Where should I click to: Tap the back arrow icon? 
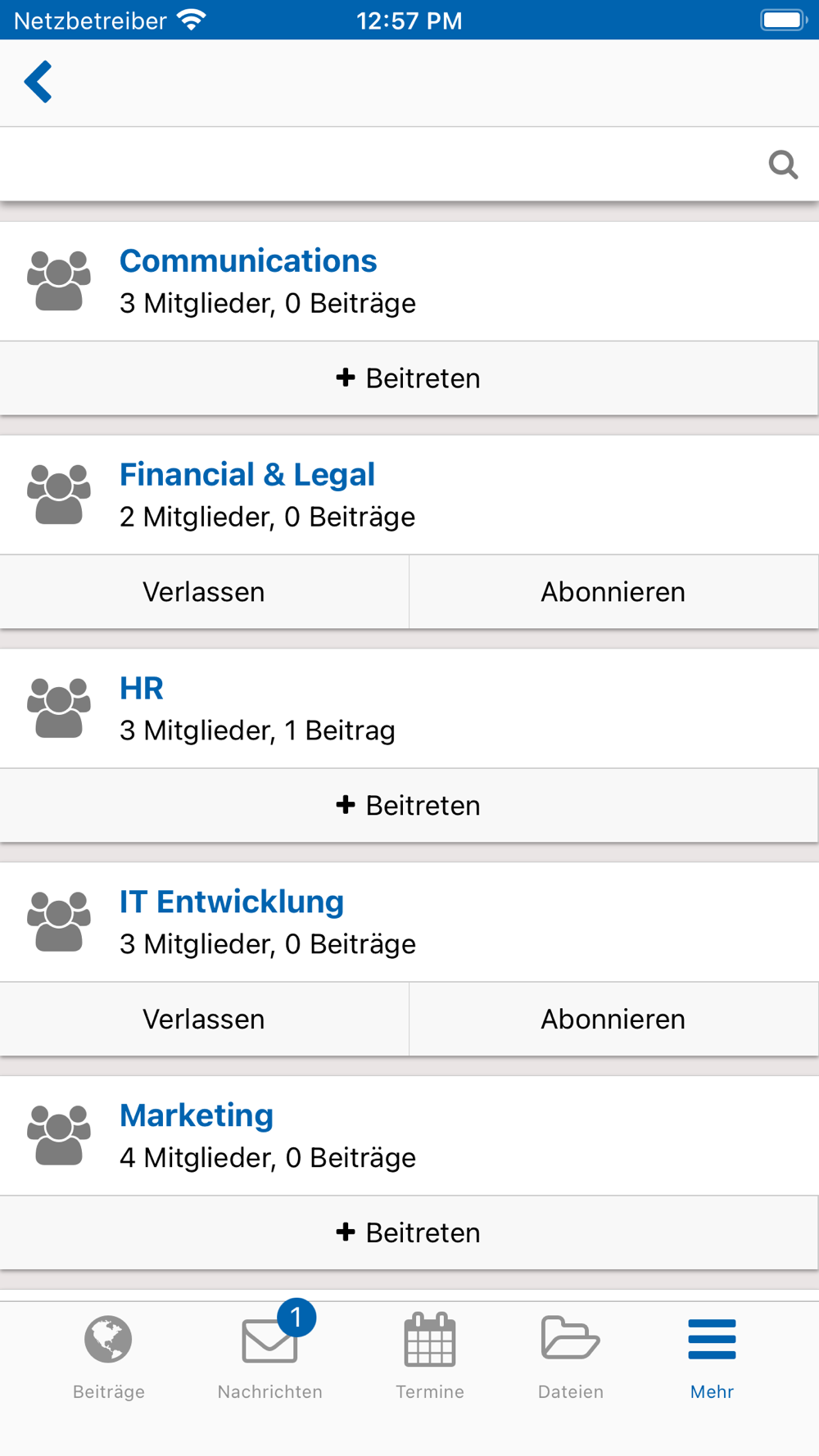coord(38,82)
